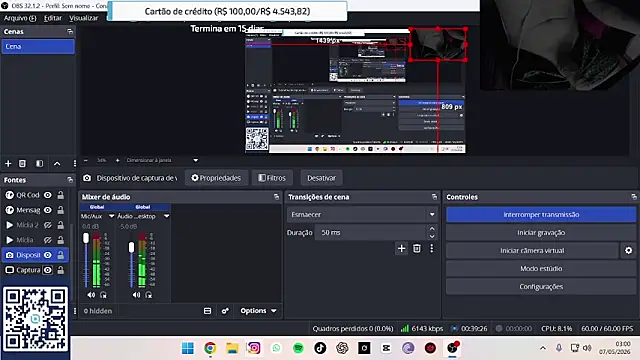Toggle lock on Mídia 2 source
Viewport: 640px width, 360px height.
click(x=61, y=225)
